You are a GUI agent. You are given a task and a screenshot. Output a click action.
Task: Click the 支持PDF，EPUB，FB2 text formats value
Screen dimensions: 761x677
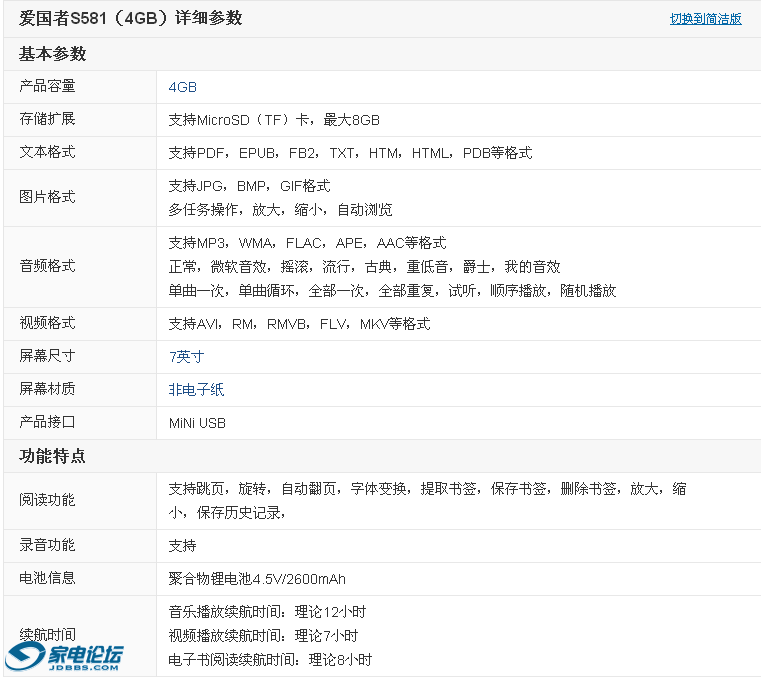point(350,153)
